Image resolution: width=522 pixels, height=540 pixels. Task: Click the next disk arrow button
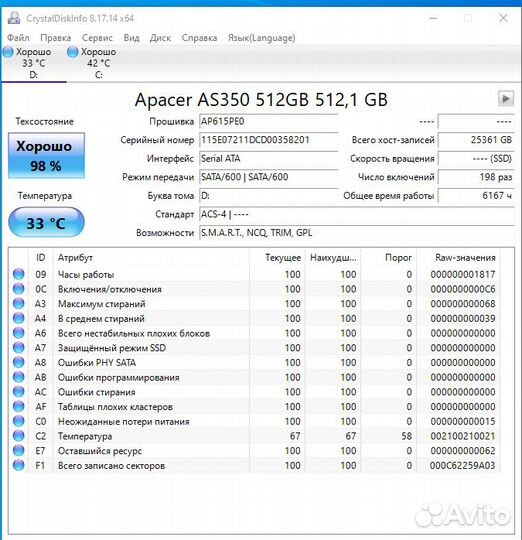[x=506, y=99]
